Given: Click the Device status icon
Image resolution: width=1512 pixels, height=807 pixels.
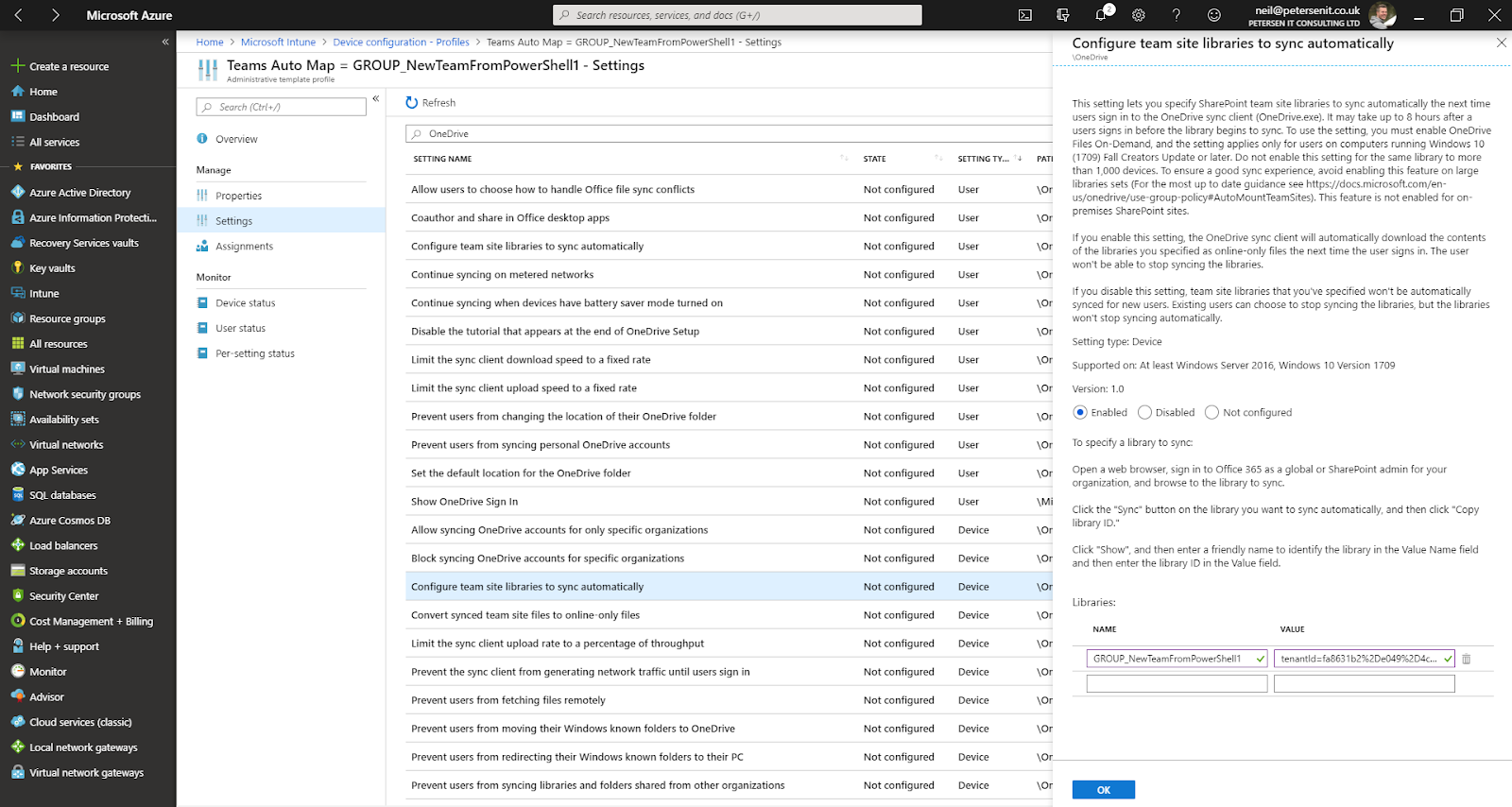Looking at the screenshot, I should [x=202, y=302].
